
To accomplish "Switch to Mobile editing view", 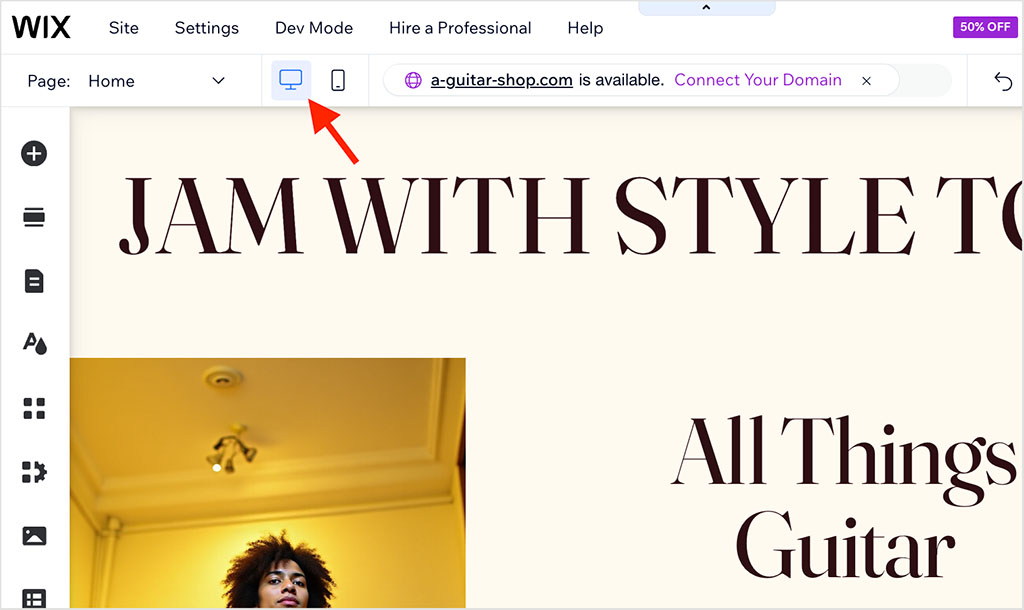I will [x=338, y=80].
